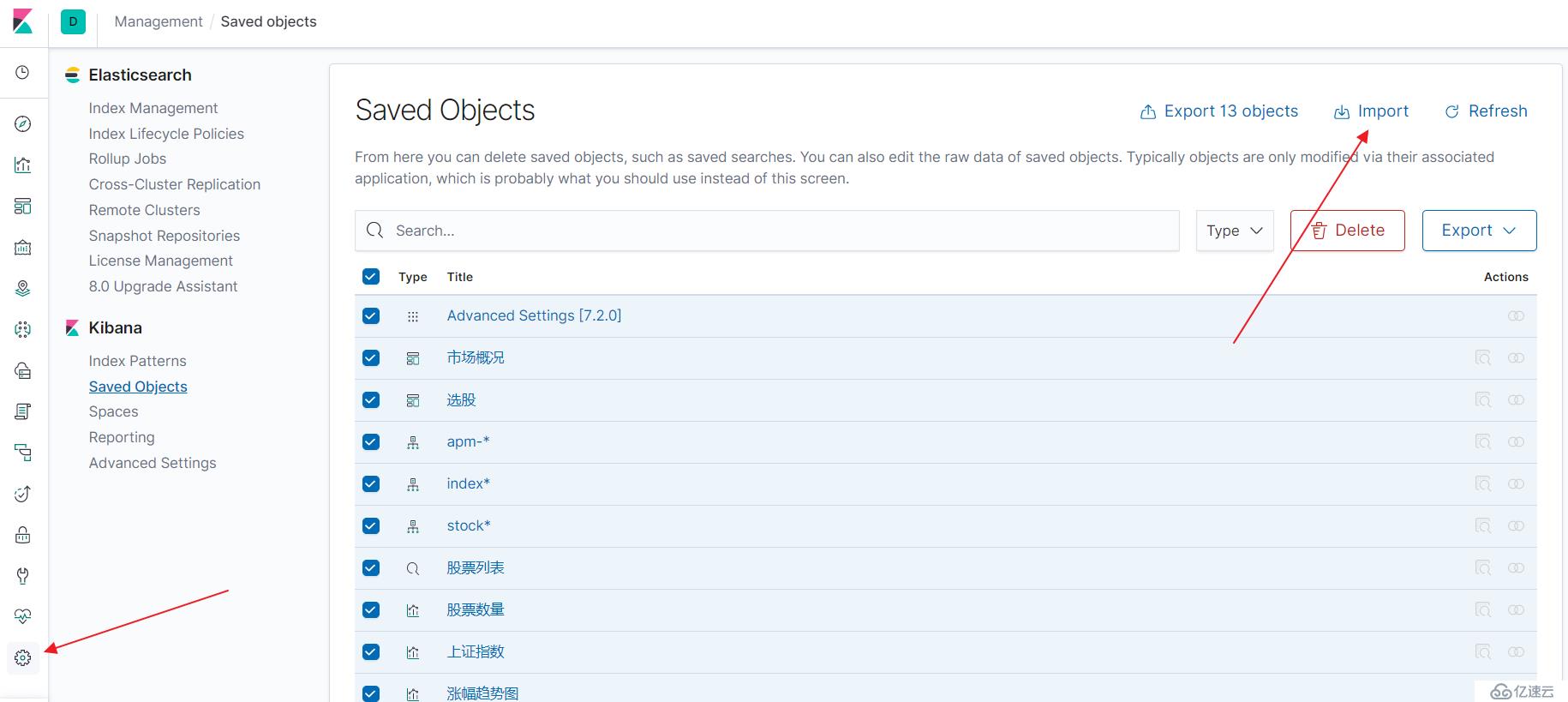This screenshot has width=1568, height=702.
Task: Open Logs icon in sidebar
Action: point(23,411)
